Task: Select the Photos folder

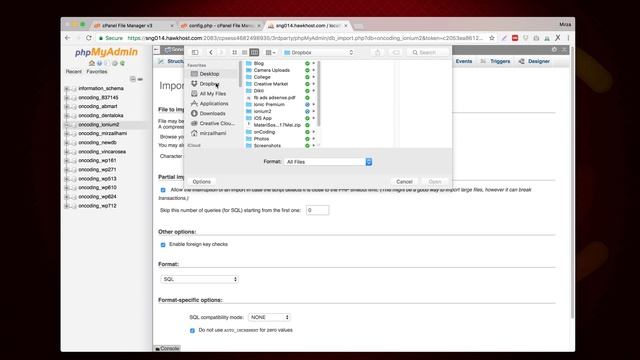Action: click(x=261, y=139)
